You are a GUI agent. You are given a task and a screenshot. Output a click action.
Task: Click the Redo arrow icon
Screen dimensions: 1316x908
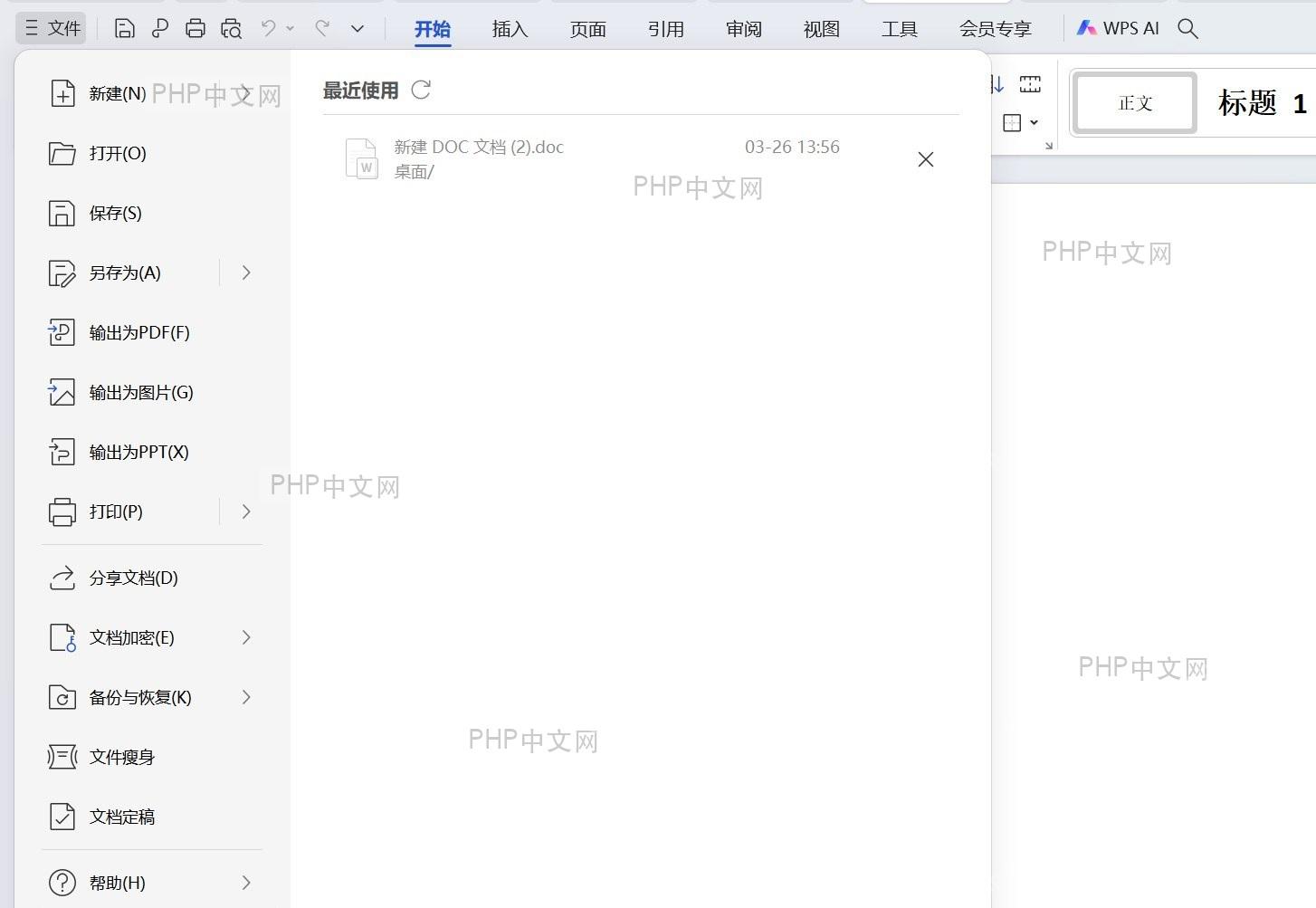(321, 29)
